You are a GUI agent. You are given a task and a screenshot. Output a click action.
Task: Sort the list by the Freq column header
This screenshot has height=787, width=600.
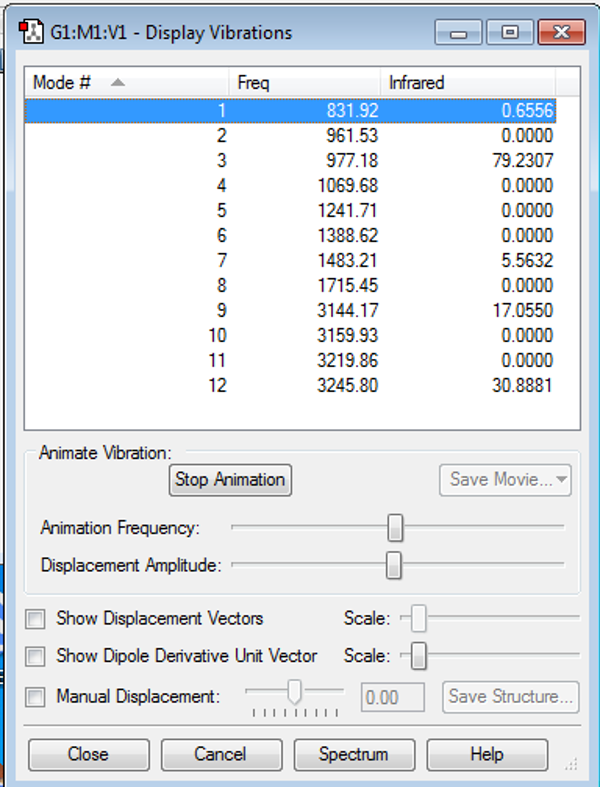305,82
